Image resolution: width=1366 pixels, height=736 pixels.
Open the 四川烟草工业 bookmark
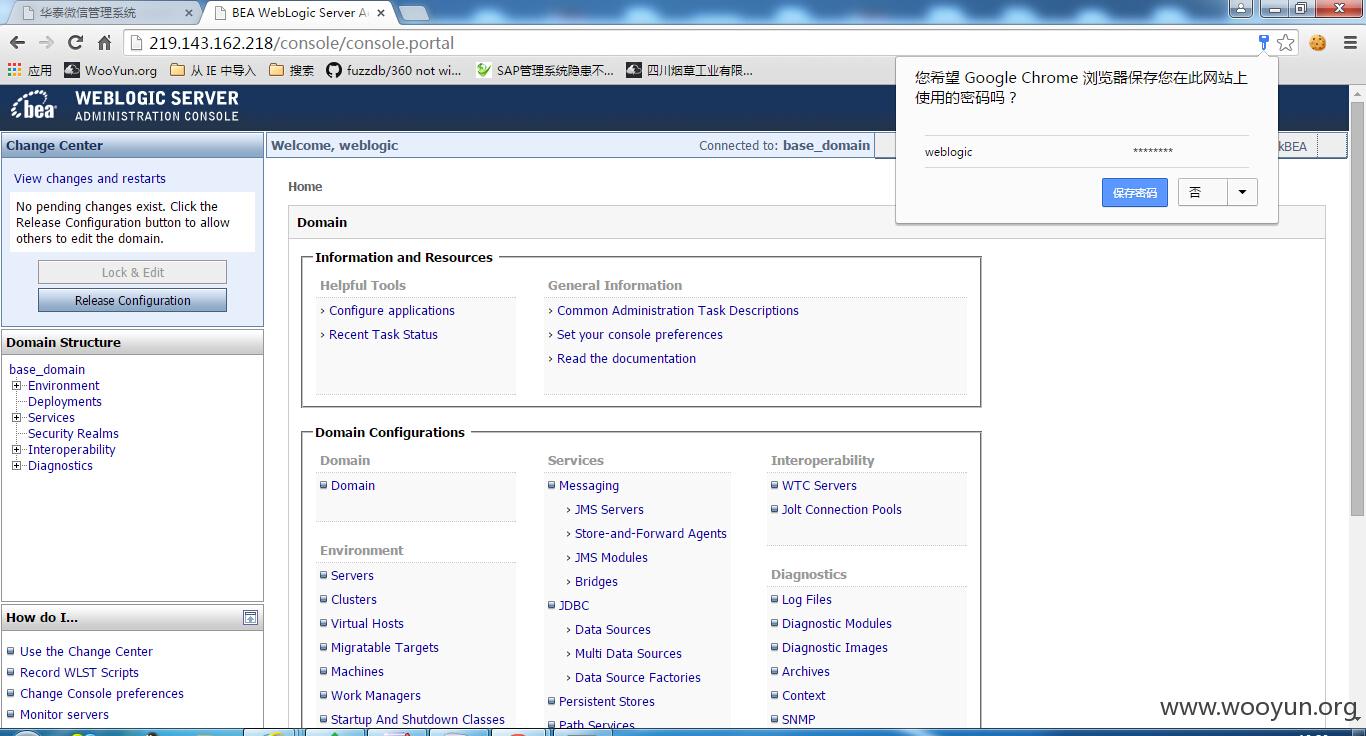pos(689,70)
